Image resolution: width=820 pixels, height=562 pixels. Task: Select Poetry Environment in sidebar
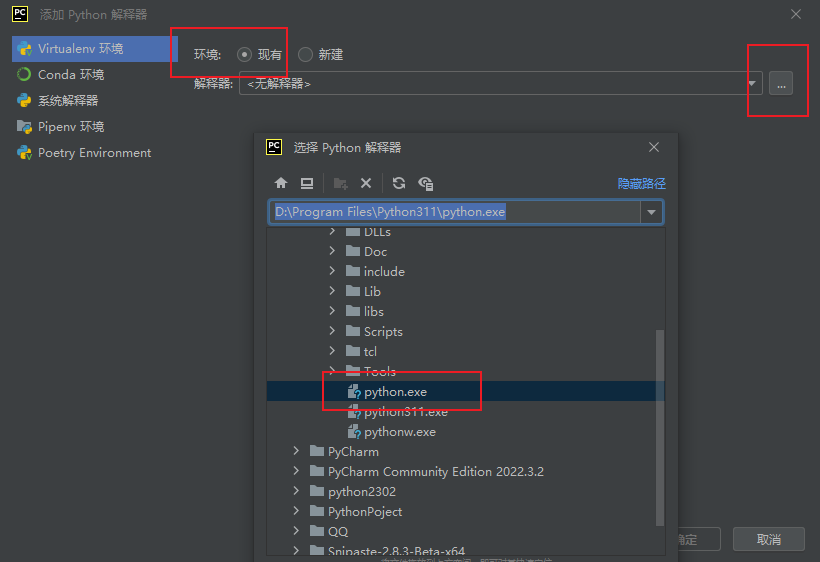click(95, 153)
